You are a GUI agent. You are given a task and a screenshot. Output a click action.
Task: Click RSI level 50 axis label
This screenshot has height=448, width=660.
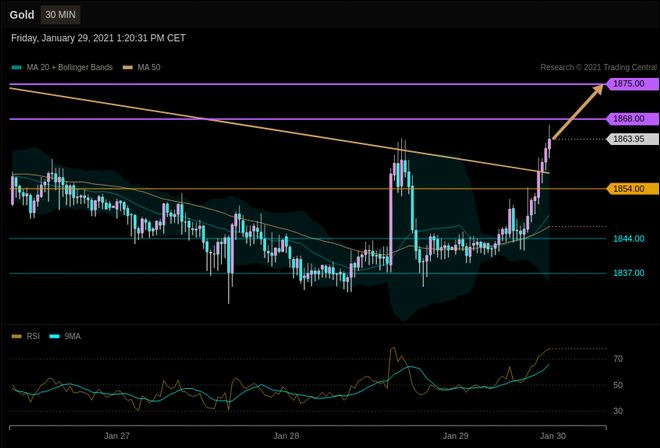[x=618, y=385]
